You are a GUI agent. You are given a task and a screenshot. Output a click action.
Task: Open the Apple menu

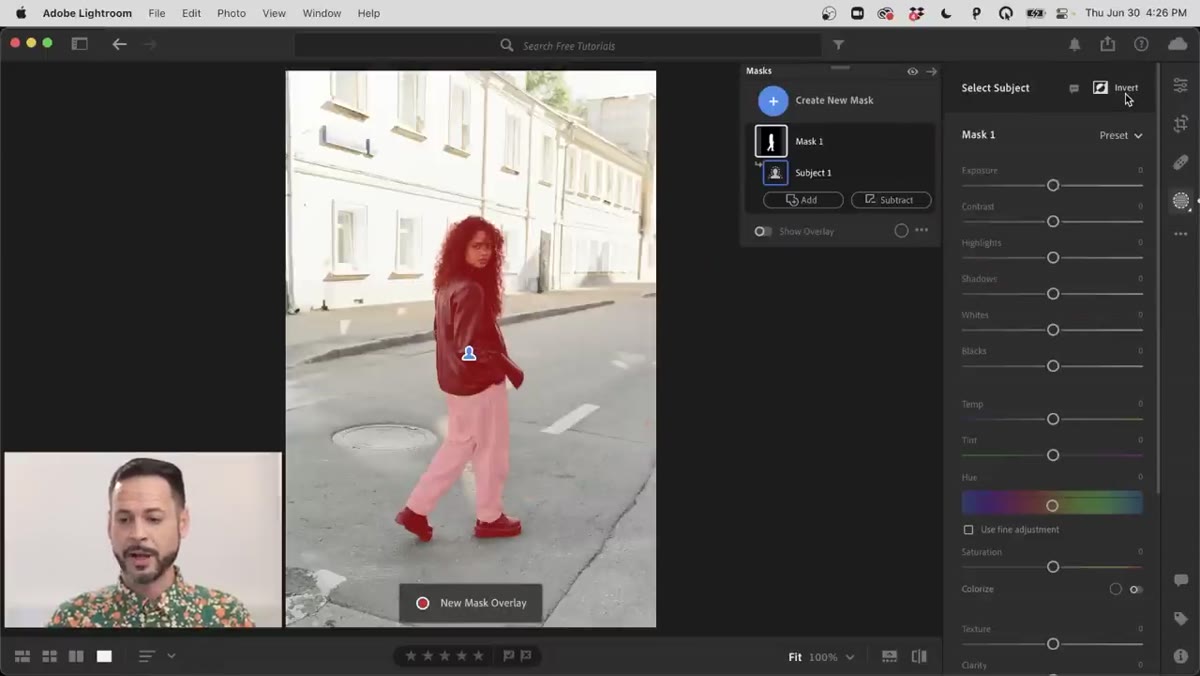[x=21, y=13]
